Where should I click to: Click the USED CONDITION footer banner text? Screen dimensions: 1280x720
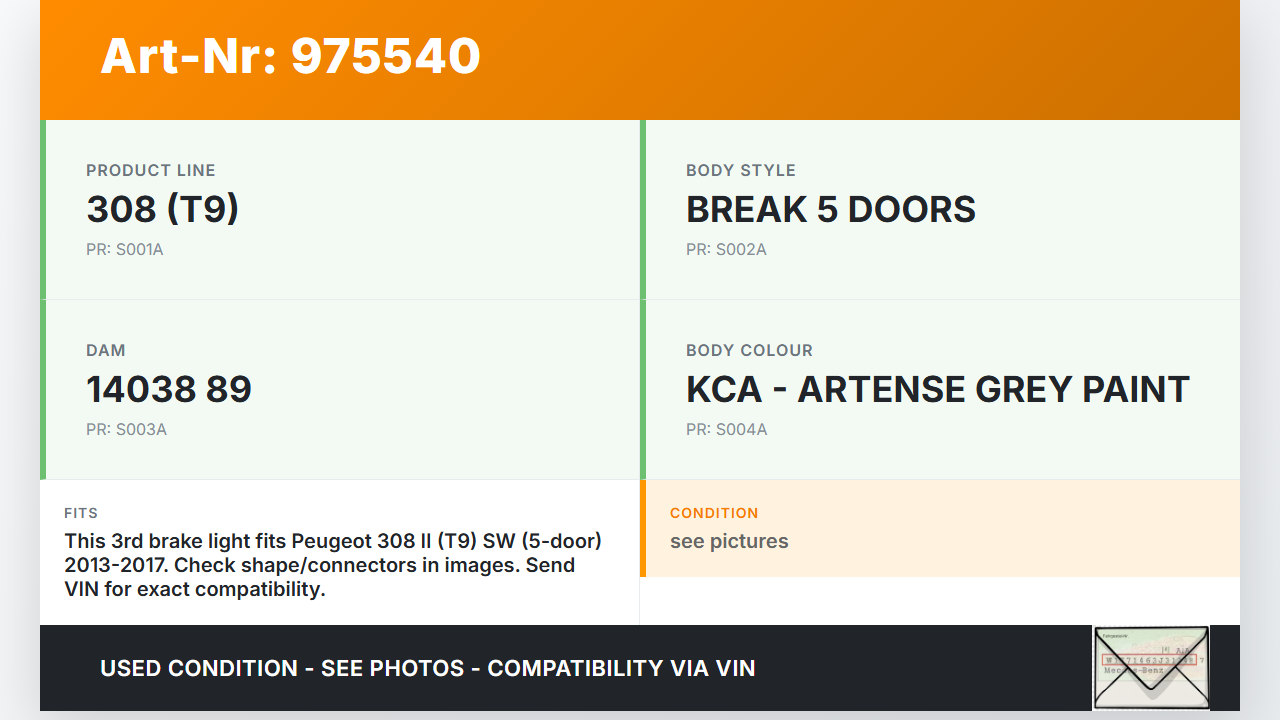pyautogui.click(x=428, y=668)
